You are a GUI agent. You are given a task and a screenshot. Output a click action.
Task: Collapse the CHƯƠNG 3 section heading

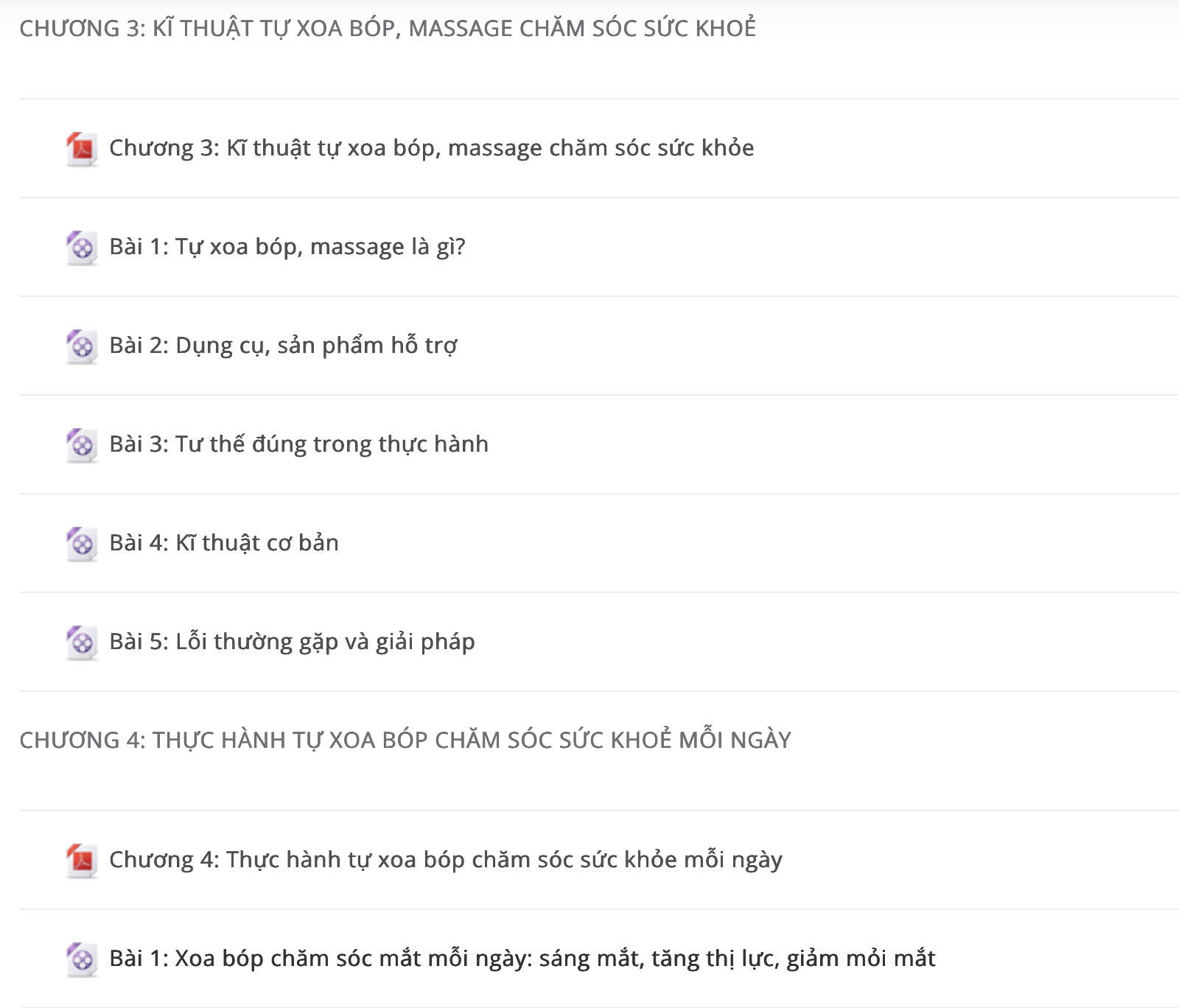coord(388,28)
